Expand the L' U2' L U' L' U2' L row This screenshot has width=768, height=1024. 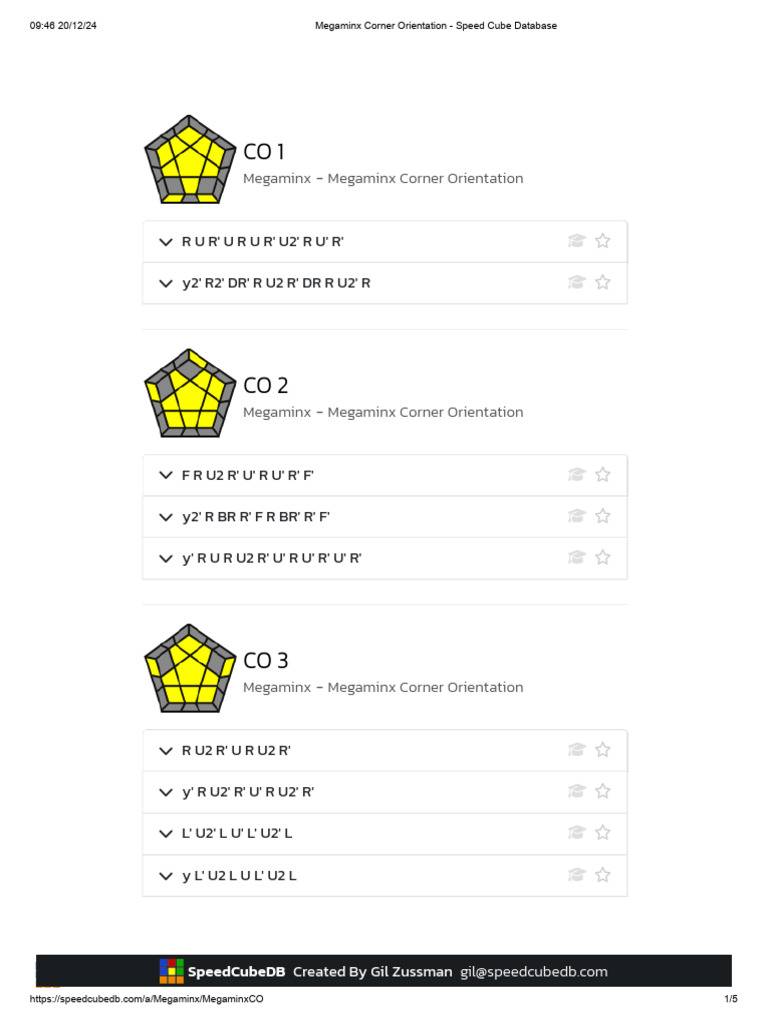pyautogui.click(x=166, y=833)
